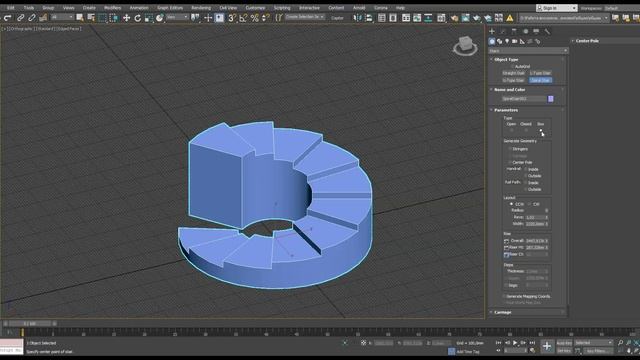Image resolution: width=640 pixels, height=360 pixels.
Task: Toggle the AutoGrid checkbox
Action: [512, 66]
